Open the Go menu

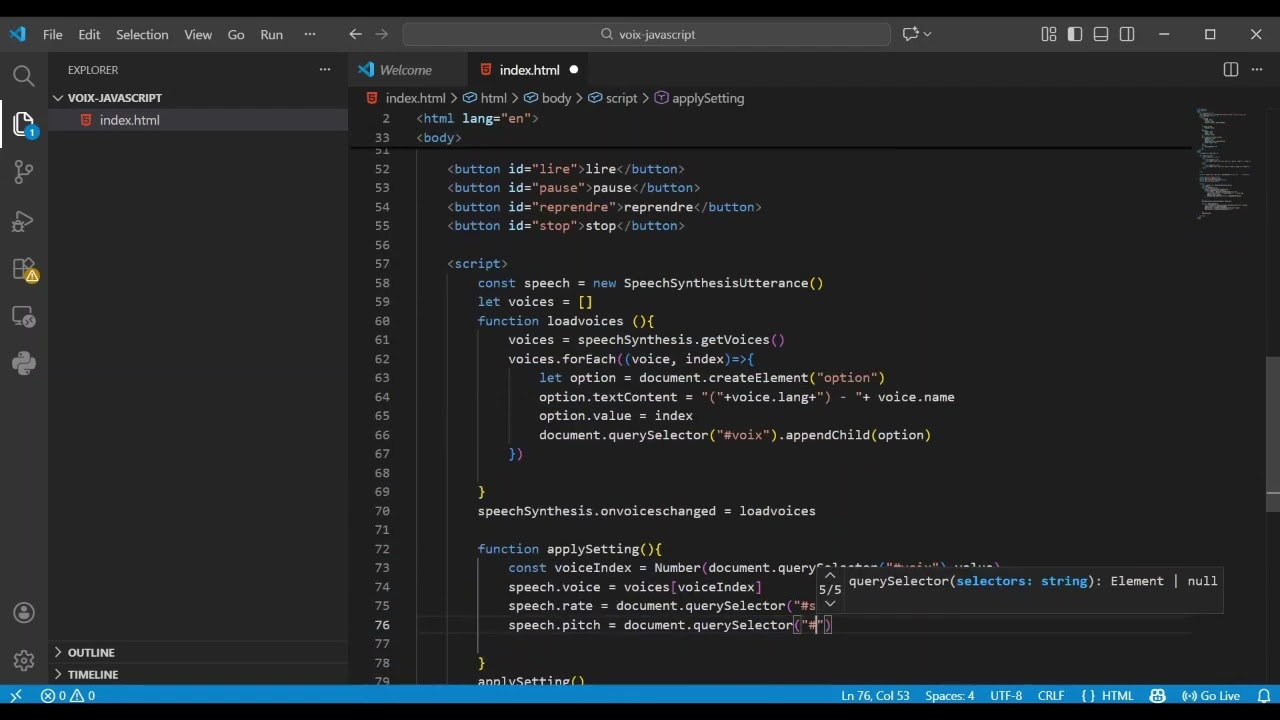[236, 34]
